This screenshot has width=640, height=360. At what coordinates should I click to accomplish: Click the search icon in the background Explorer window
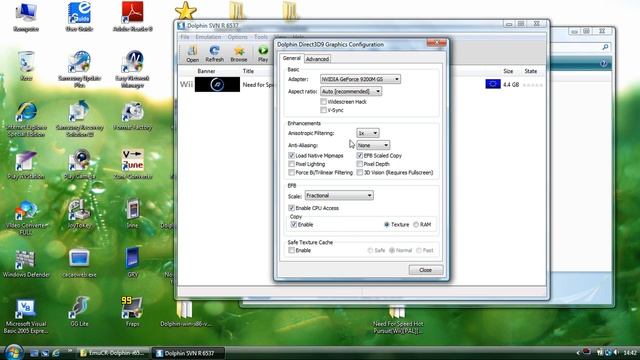point(605,47)
